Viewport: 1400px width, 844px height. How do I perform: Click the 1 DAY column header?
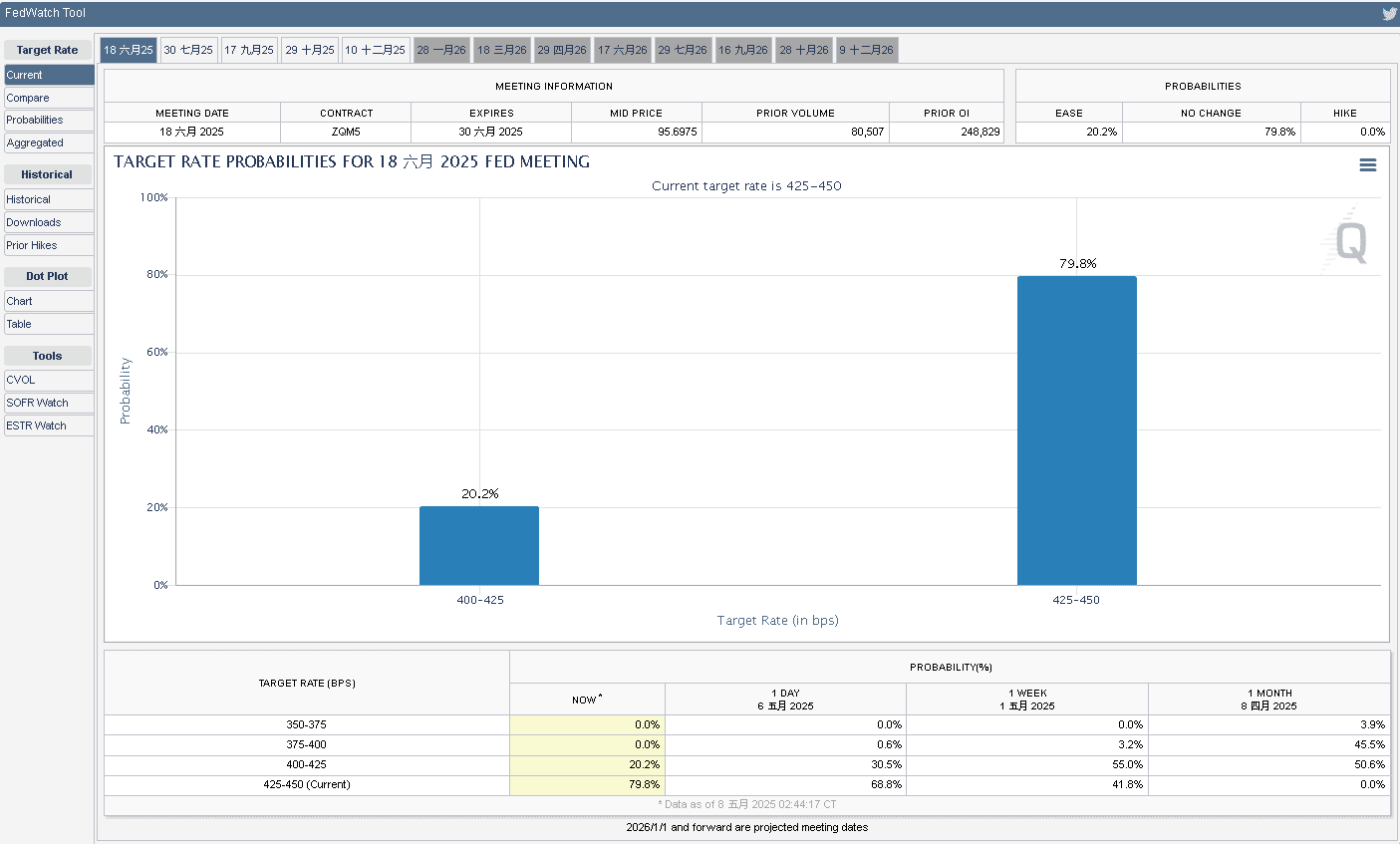[785, 700]
